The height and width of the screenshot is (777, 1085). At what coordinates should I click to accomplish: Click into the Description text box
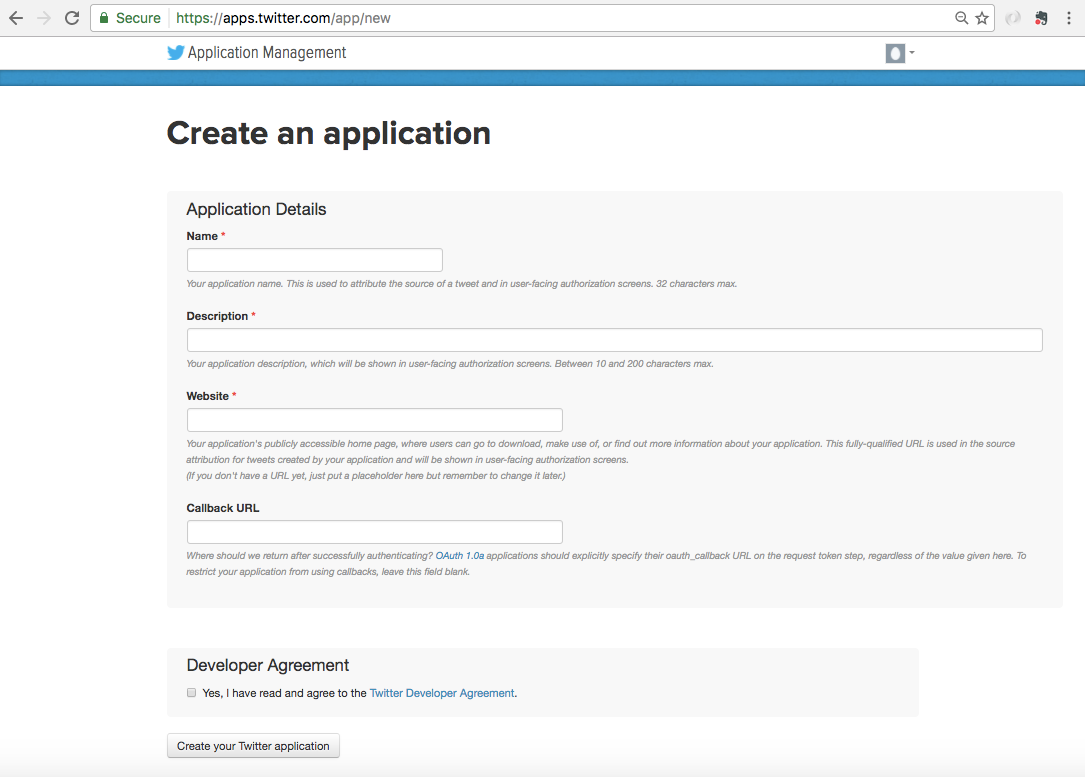coord(614,340)
